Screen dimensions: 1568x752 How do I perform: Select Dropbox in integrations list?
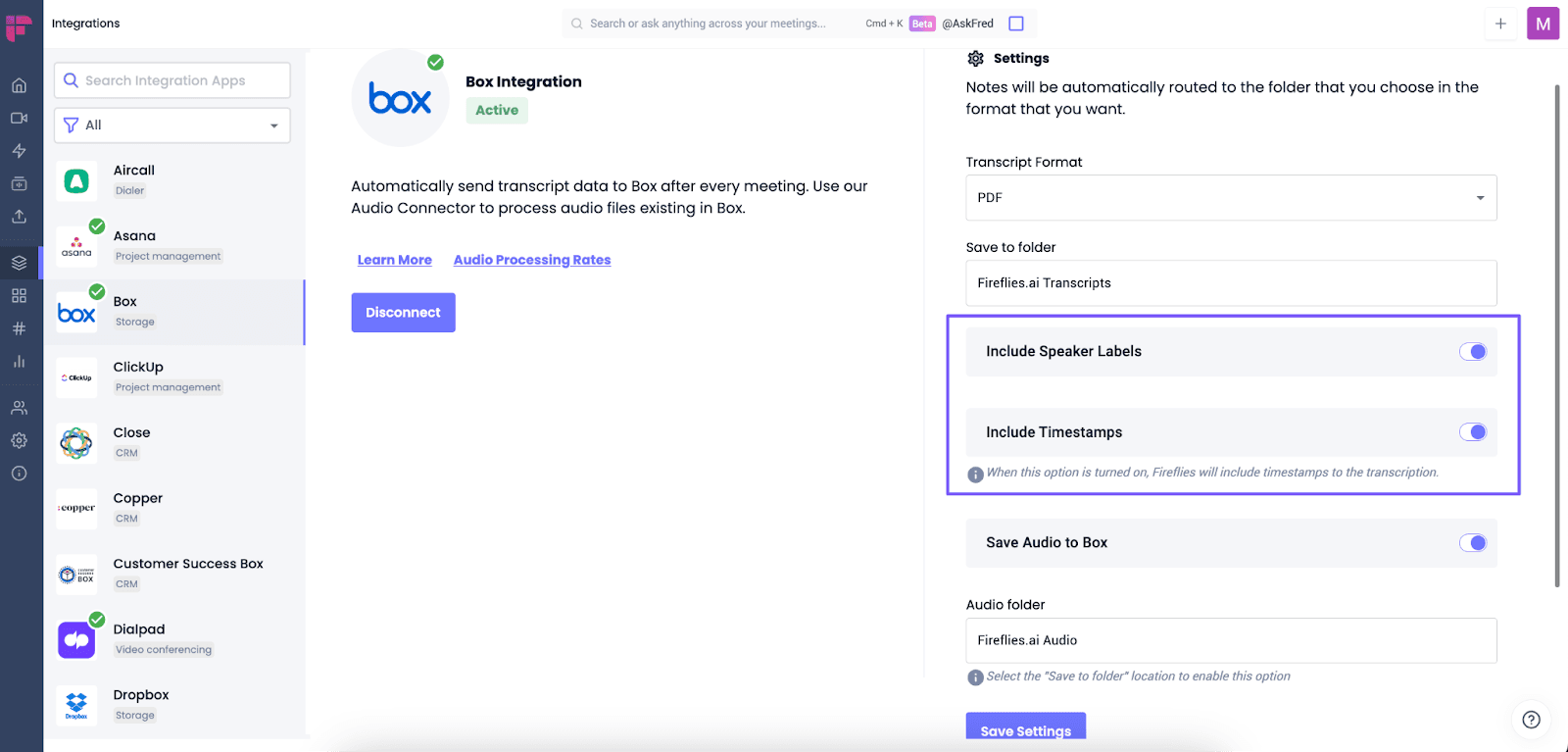[174, 706]
